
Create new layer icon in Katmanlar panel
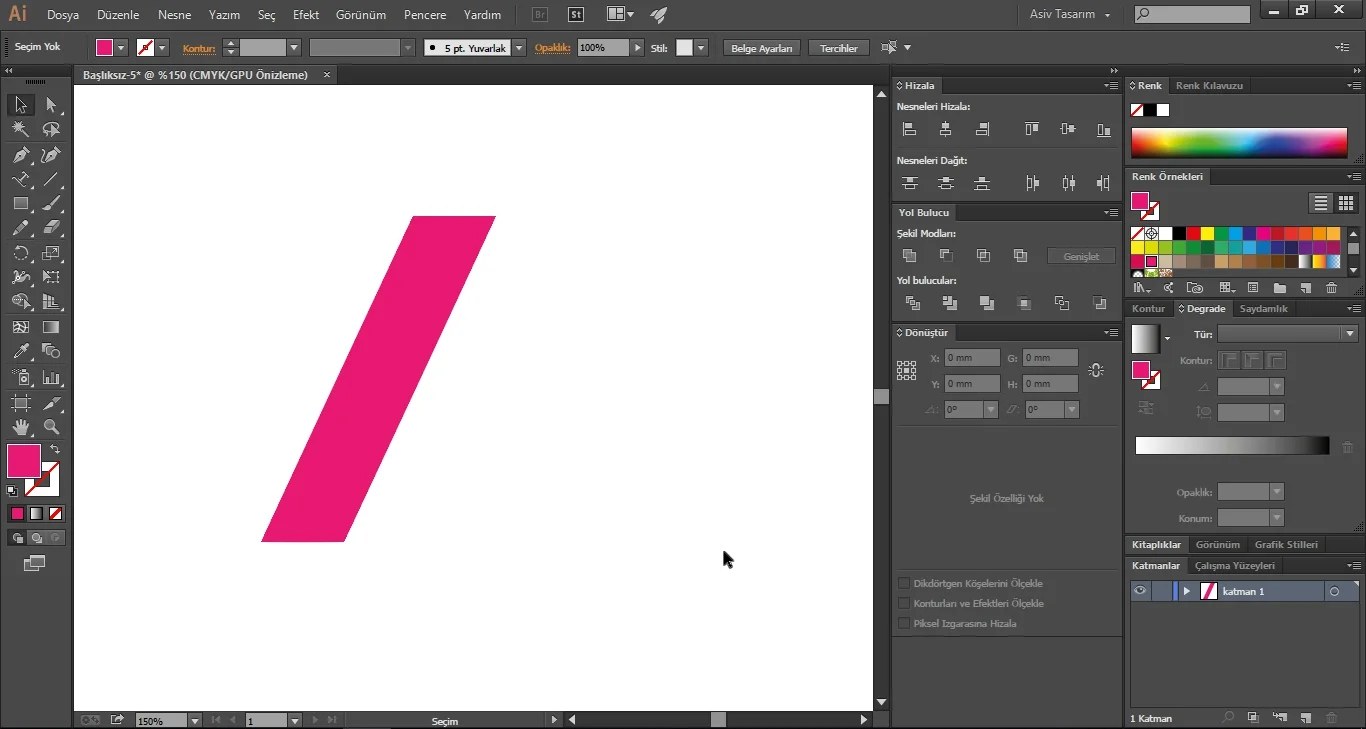pos(1305,718)
